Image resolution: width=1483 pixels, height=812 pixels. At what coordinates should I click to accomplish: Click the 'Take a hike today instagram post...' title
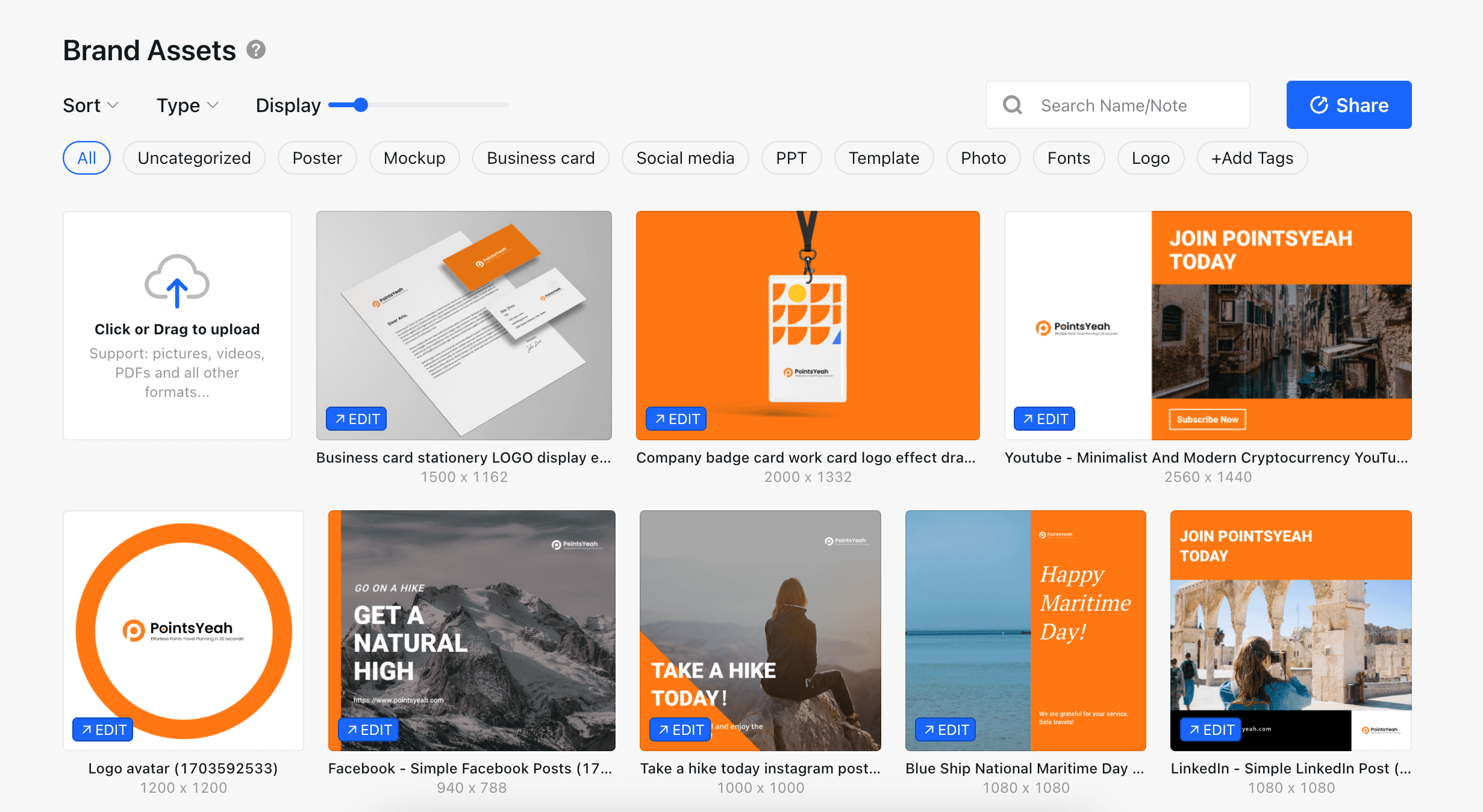click(760, 769)
